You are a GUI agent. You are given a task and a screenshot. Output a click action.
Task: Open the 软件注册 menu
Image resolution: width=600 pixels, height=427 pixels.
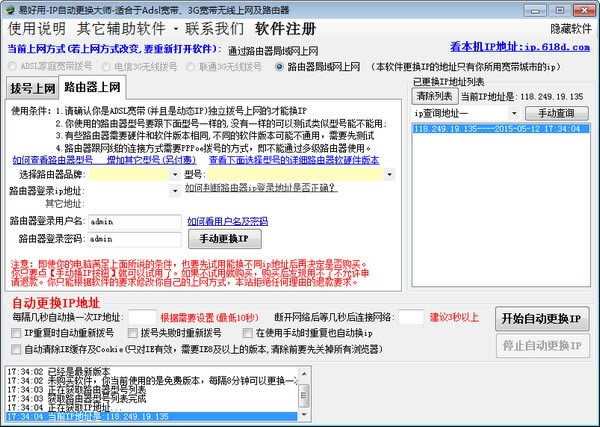[x=285, y=29]
